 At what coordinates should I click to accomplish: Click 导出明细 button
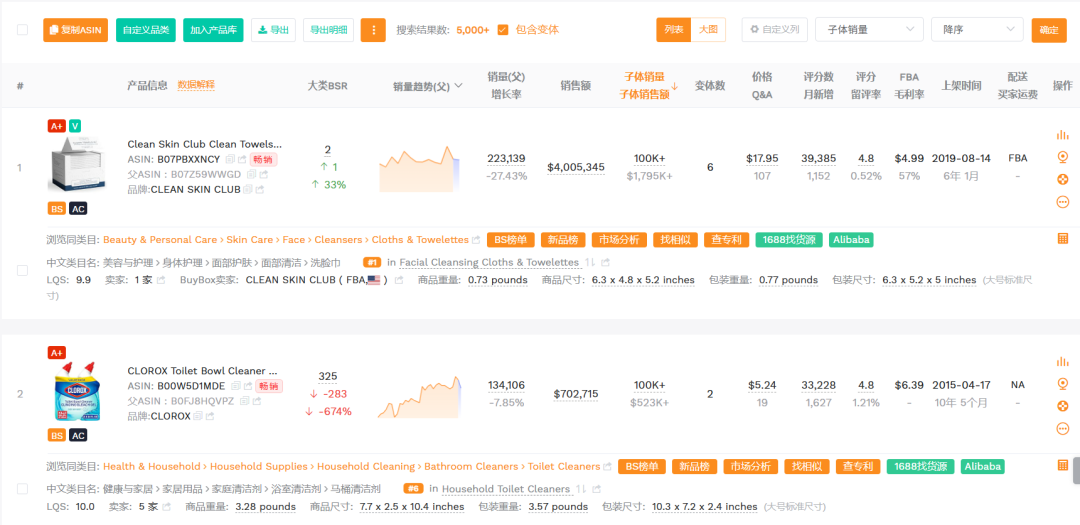[x=329, y=30]
